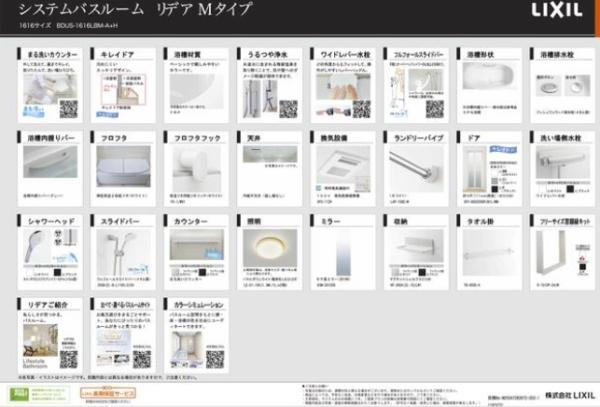The image size is (600, 407).
Task: Open the まる洗いカウンター product photo
Action: pos(50,89)
